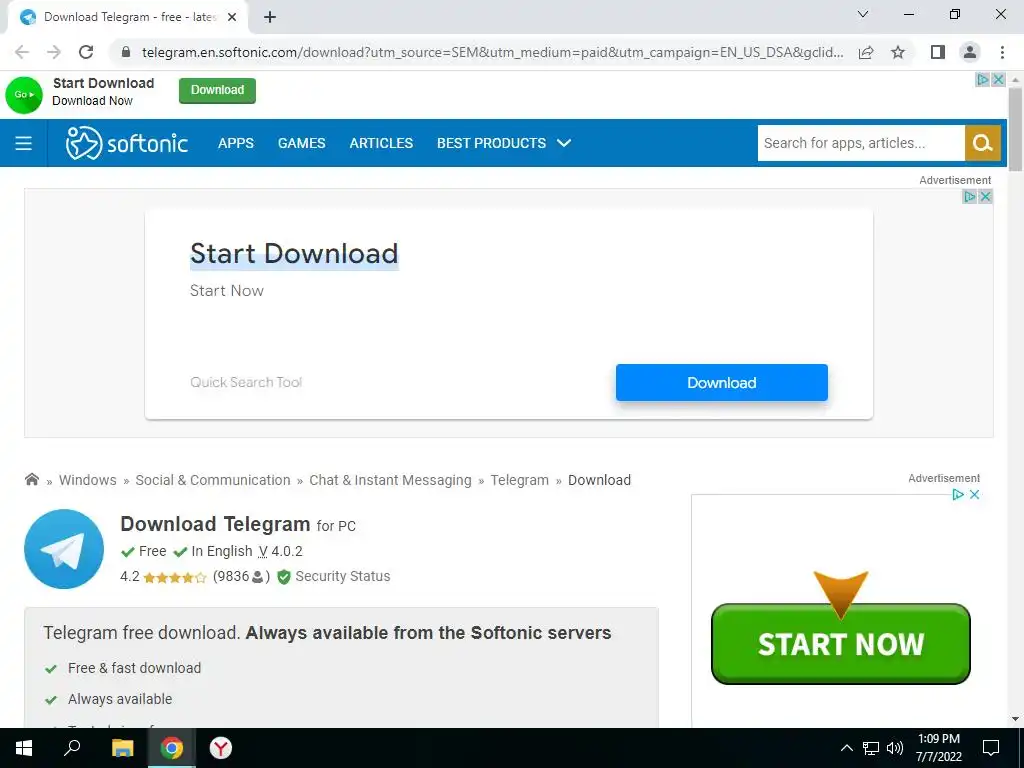Open the Chrome three-dot menu
The height and width of the screenshot is (768, 1024).
tap(1002, 52)
